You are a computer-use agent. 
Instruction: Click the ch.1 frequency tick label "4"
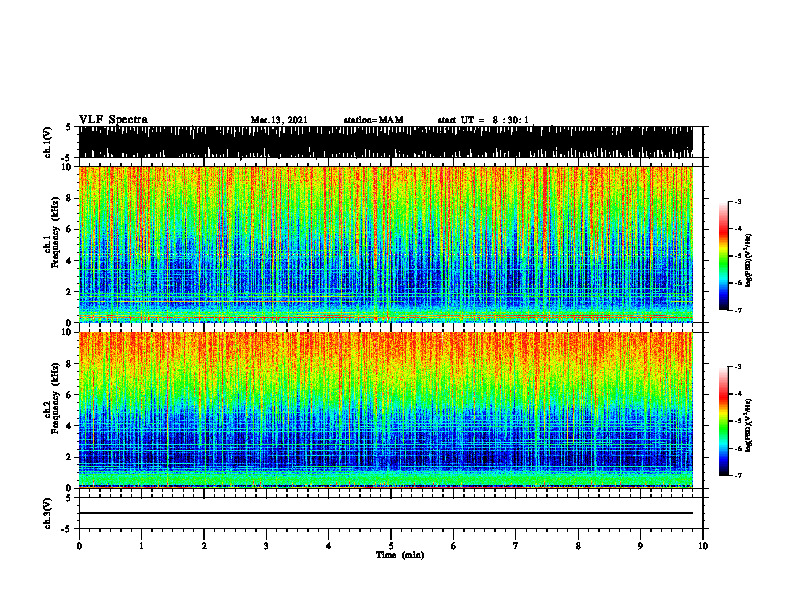[x=70, y=261]
